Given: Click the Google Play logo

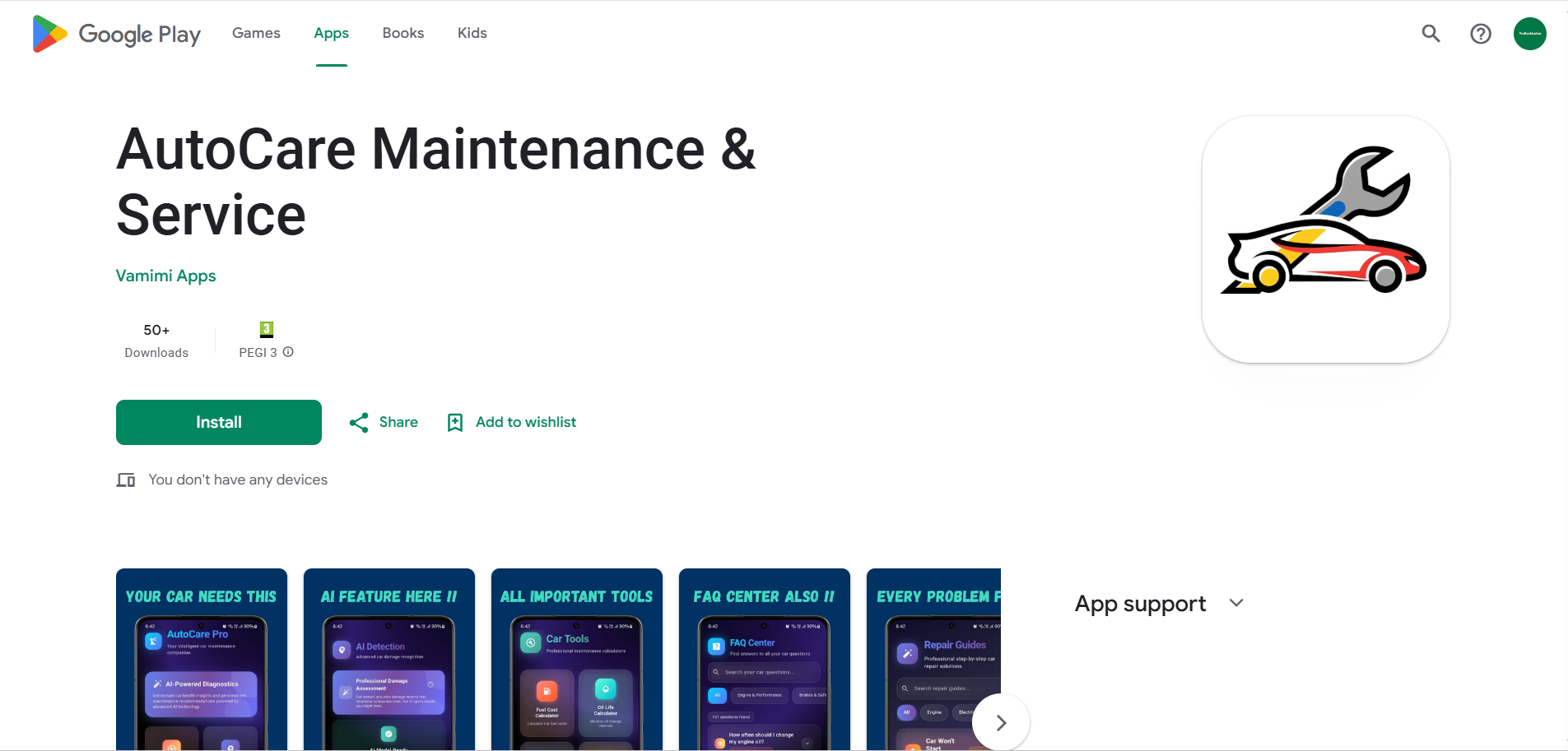Looking at the screenshot, I should coord(116,34).
